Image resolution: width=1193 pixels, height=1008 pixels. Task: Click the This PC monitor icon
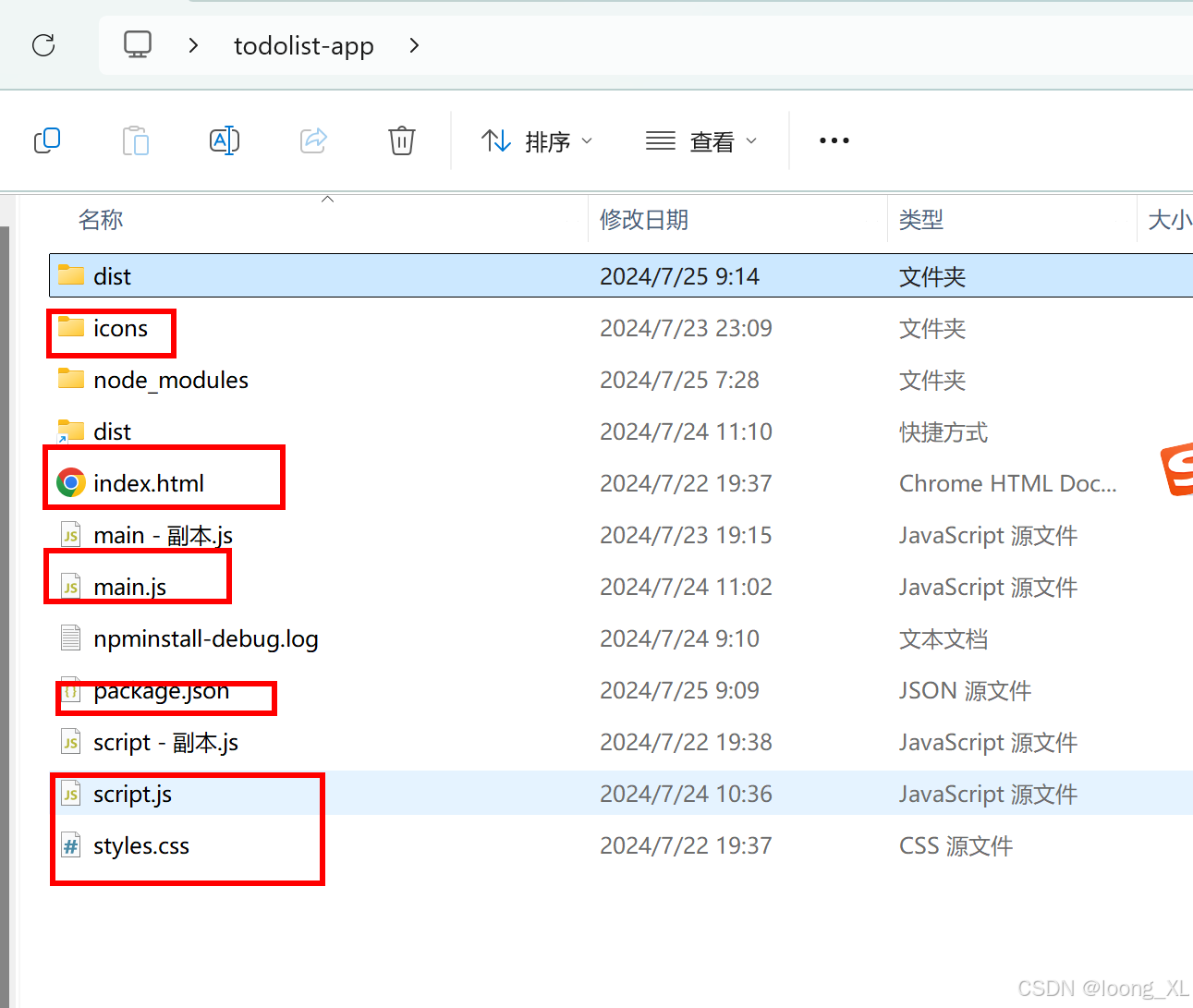pyautogui.click(x=138, y=45)
